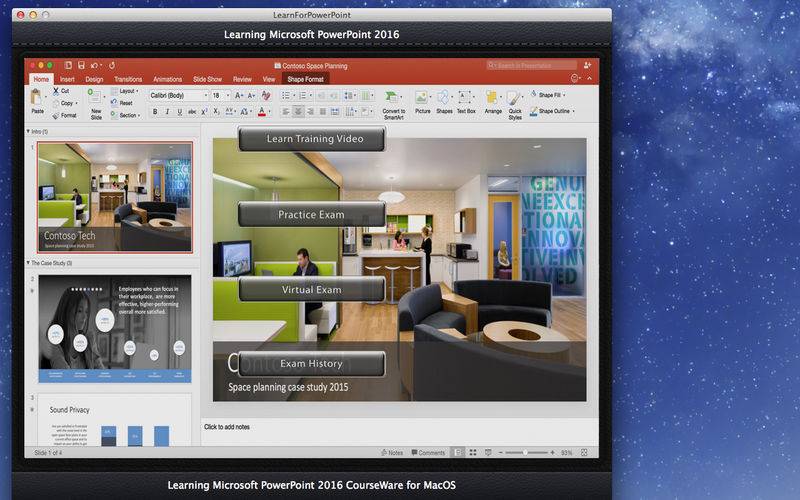Open the Shape Outline dropdown
The image size is (800, 500).
tap(553, 111)
